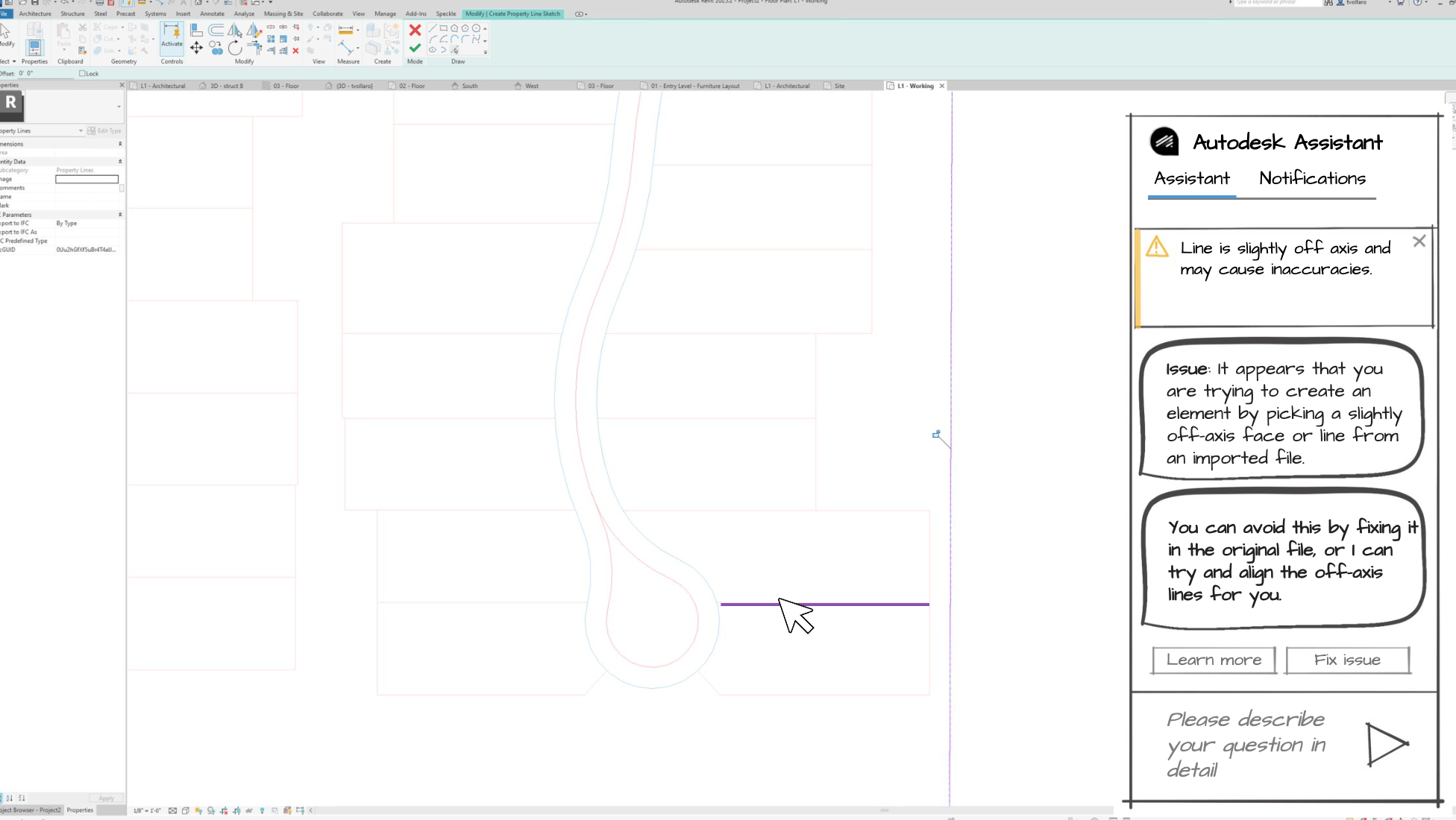Click the Autodesk Assistant logo
This screenshot has height=820, width=1456.
tap(1164, 141)
